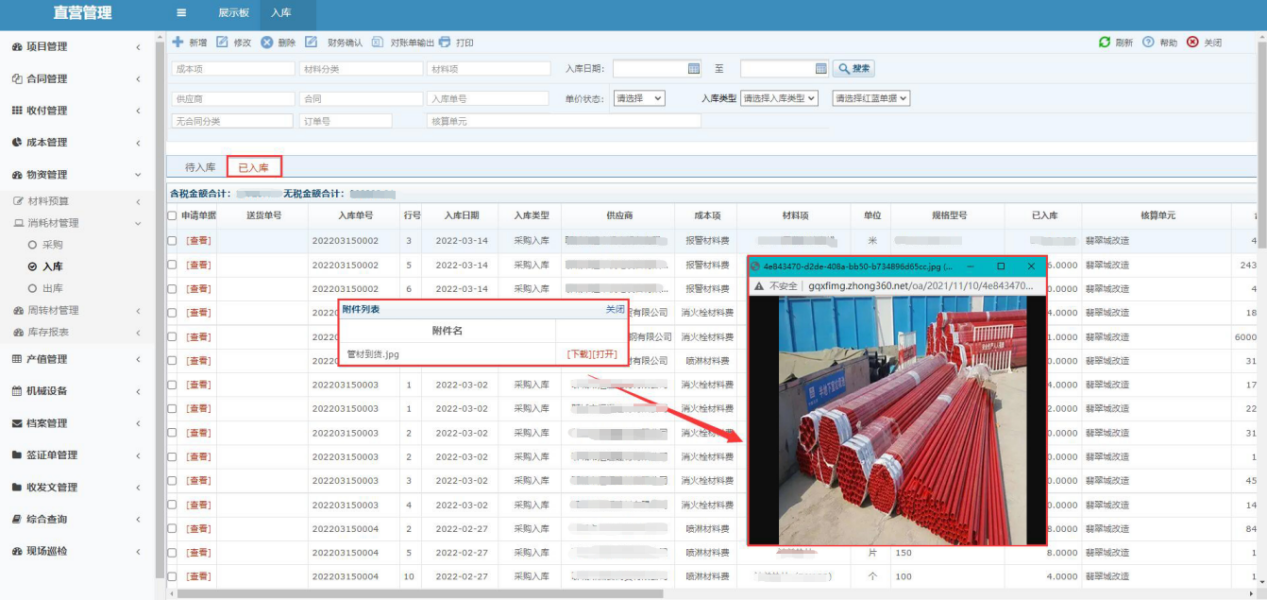Expand the 周转材管理 submenu

[x=78, y=310]
